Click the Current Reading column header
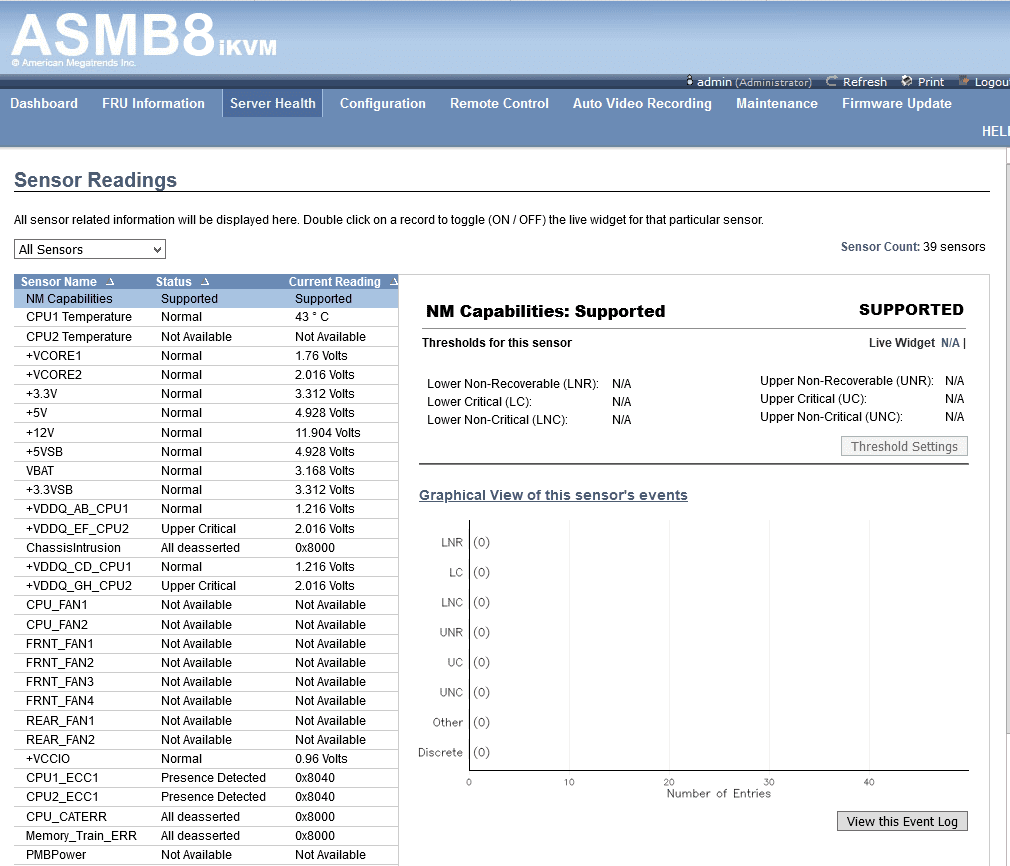 pos(334,282)
